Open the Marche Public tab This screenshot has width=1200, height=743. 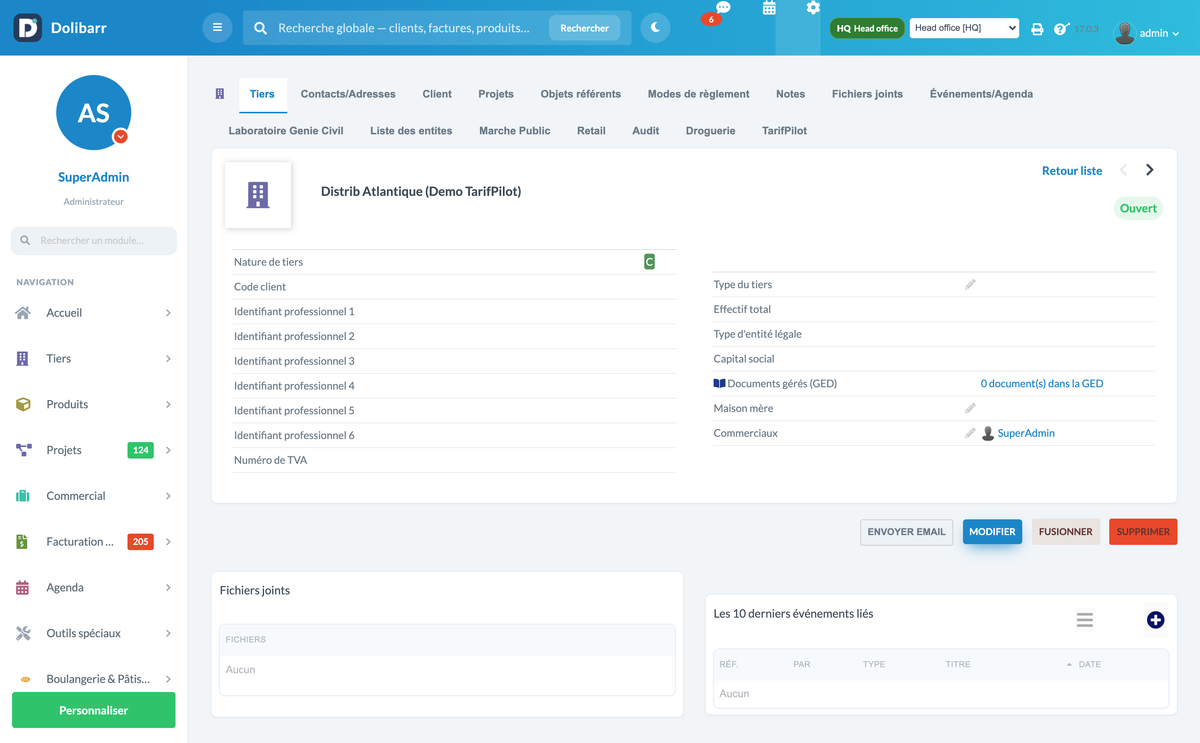click(x=514, y=131)
